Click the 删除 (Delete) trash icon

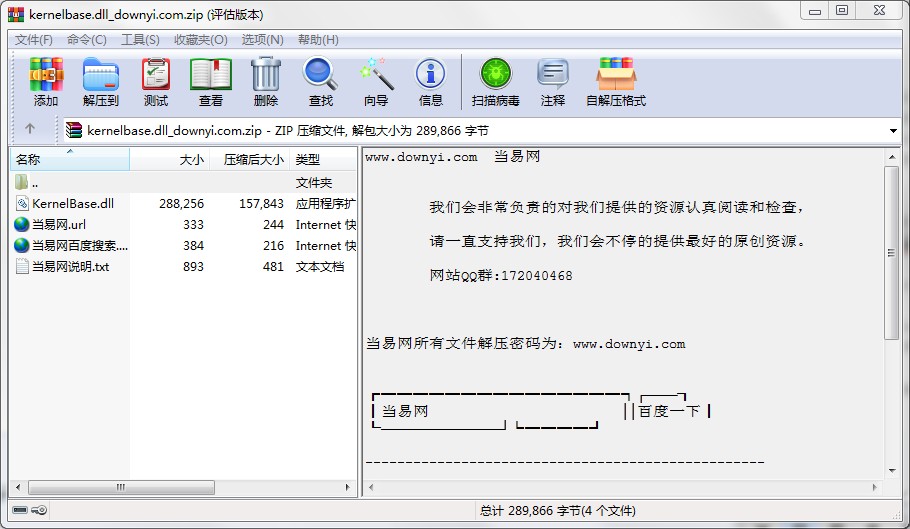(x=266, y=75)
